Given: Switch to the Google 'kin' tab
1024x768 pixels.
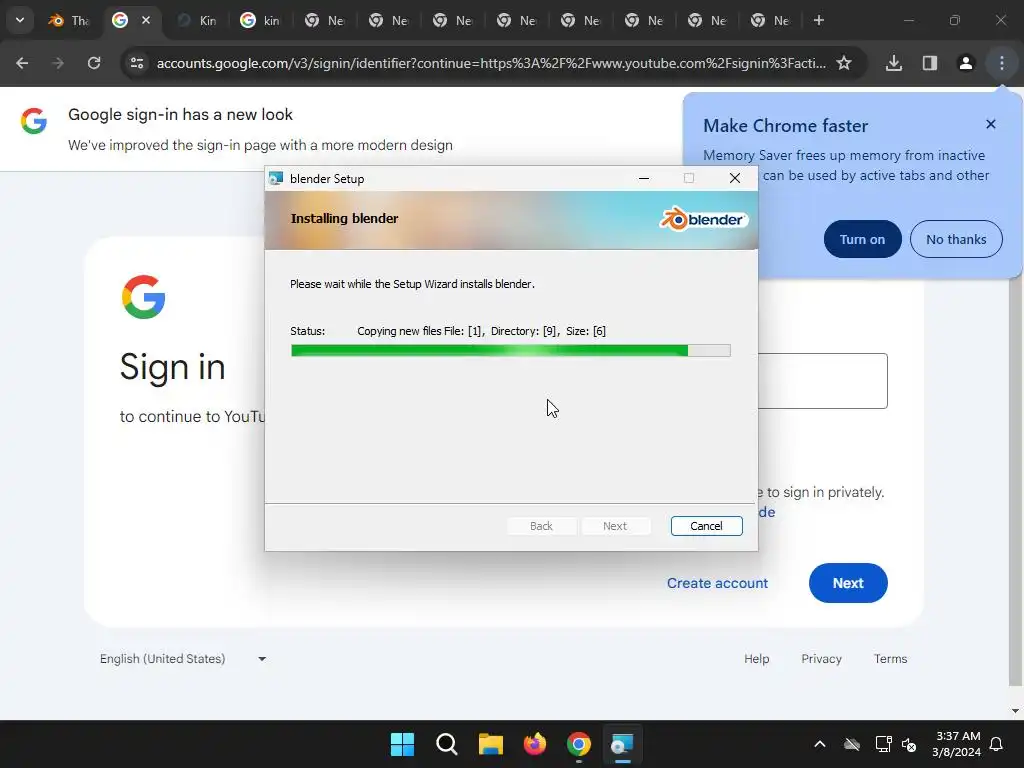Looking at the screenshot, I should pos(261,20).
